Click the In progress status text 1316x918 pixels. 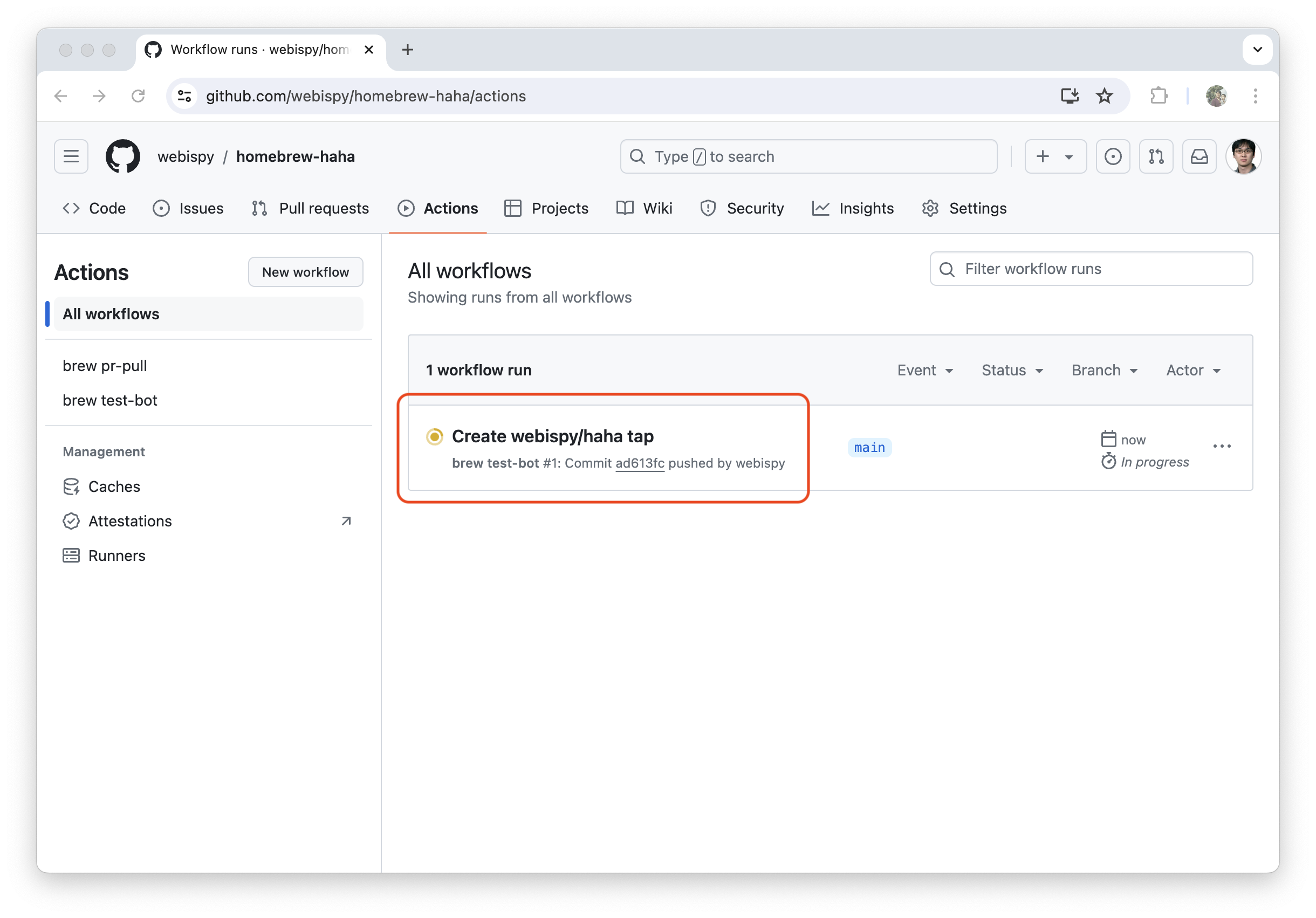pos(1154,462)
